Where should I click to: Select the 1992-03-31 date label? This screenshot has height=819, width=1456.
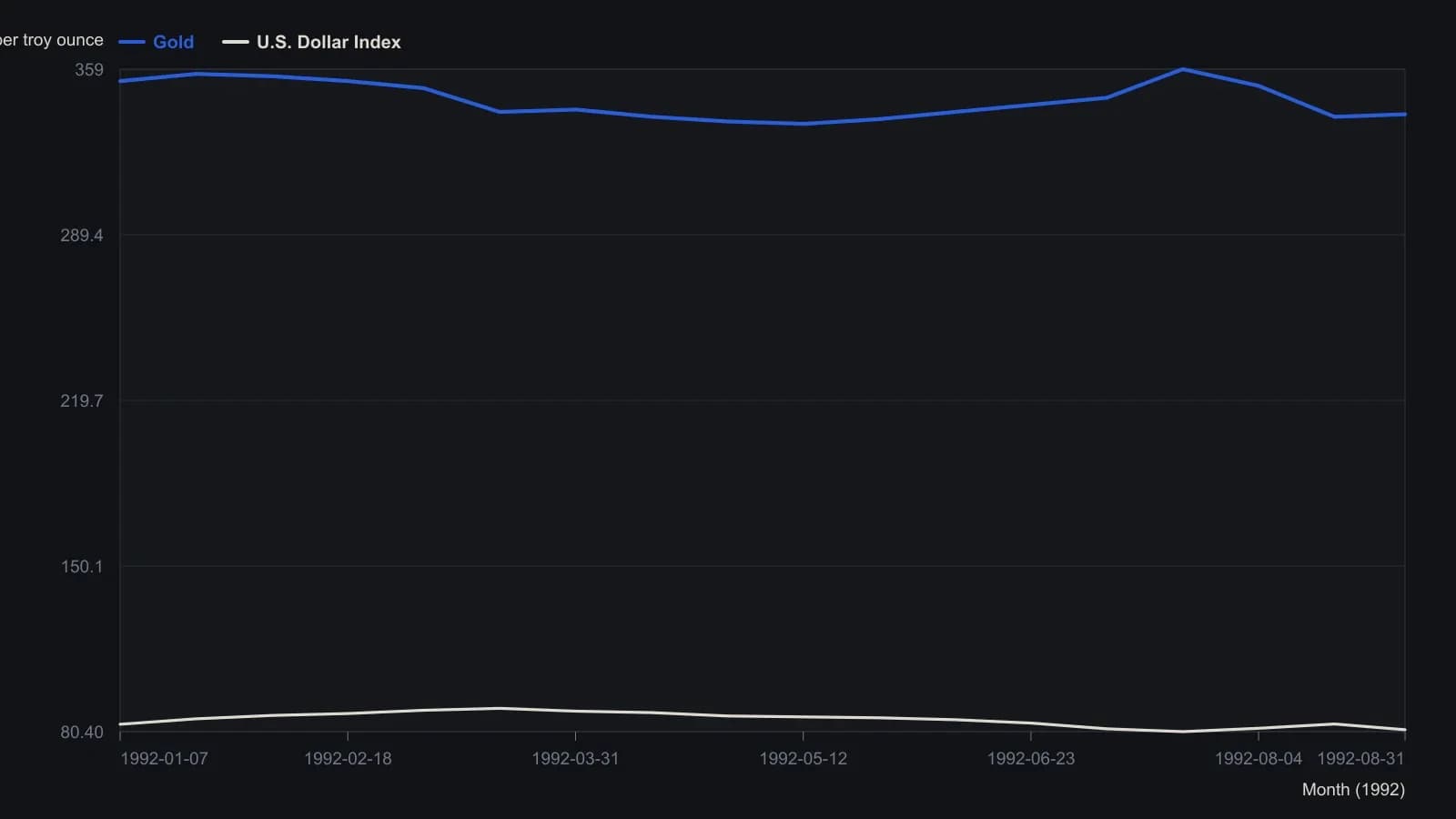tap(575, 759)
